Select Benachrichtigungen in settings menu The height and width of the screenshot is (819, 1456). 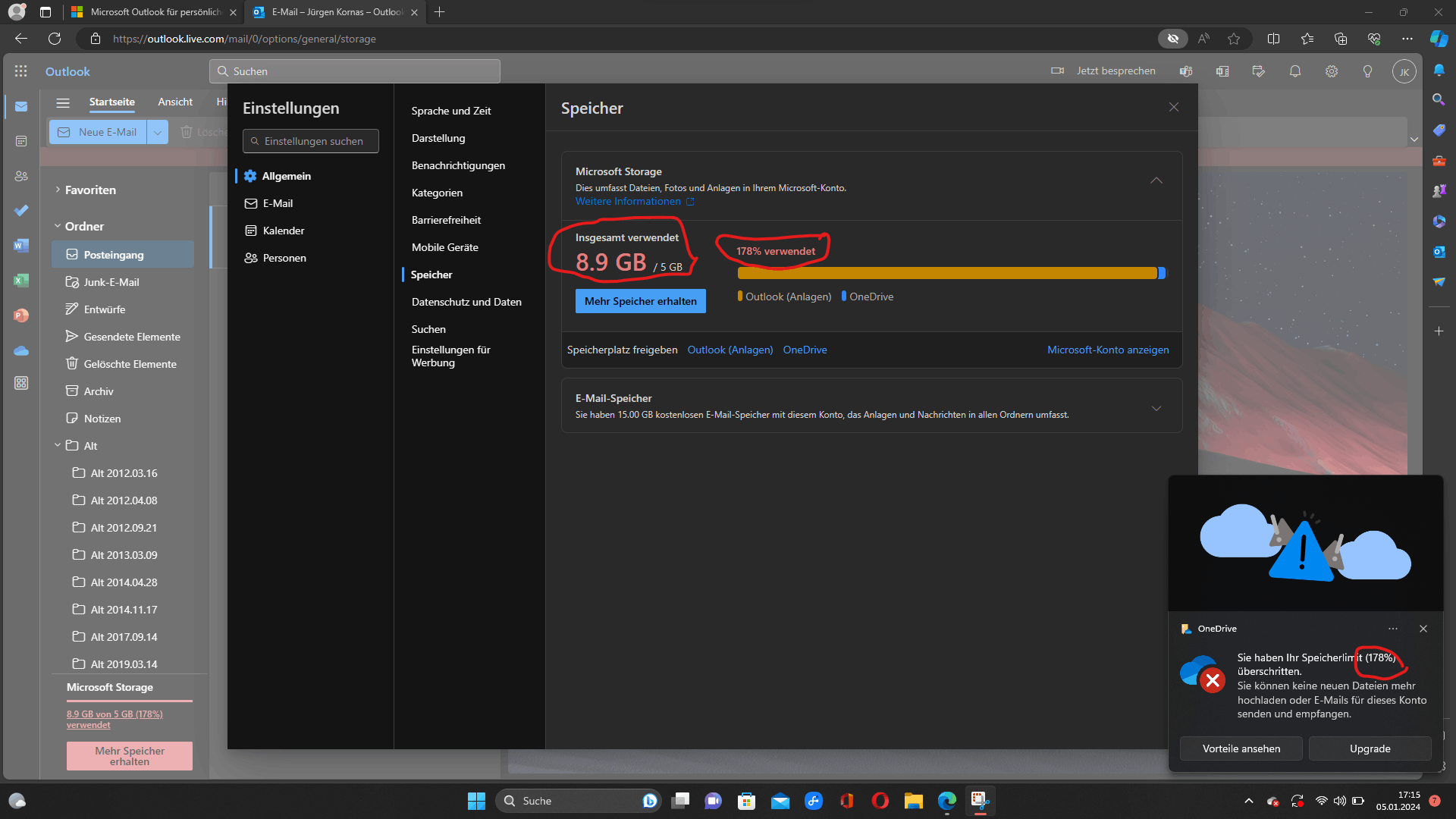click(x=458, y=165)
